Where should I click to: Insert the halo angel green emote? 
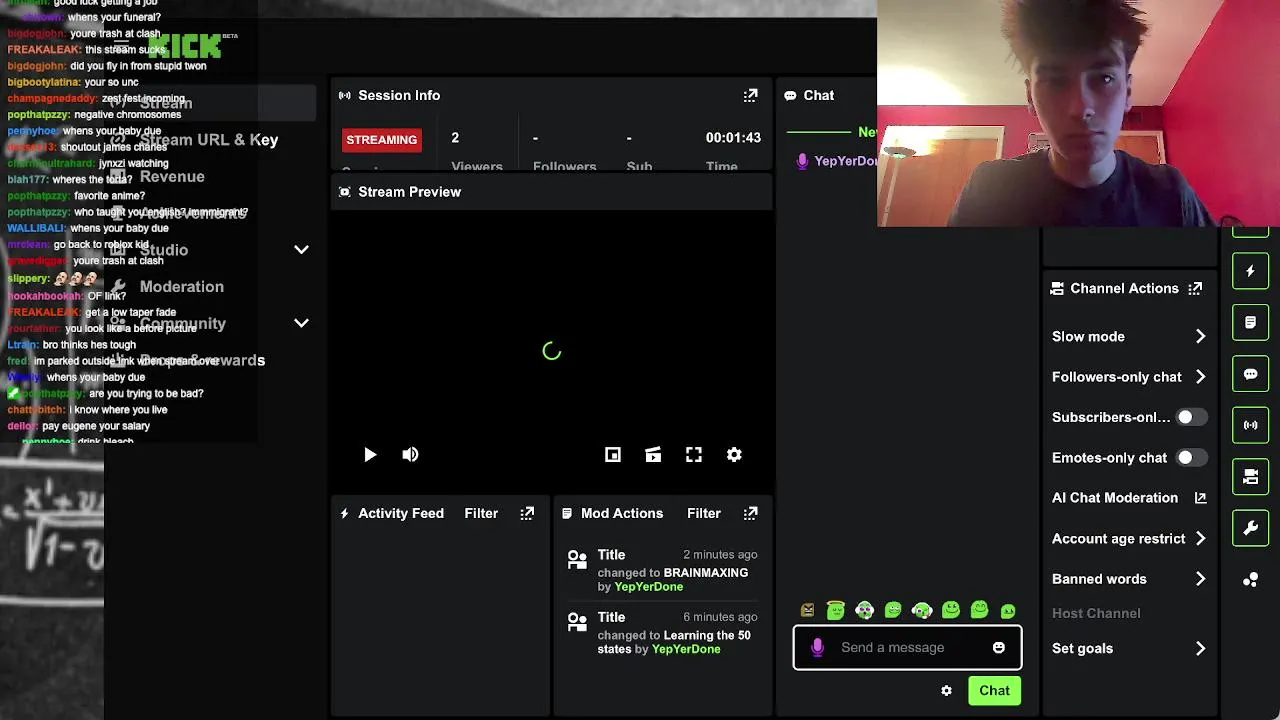click(836, 610)
